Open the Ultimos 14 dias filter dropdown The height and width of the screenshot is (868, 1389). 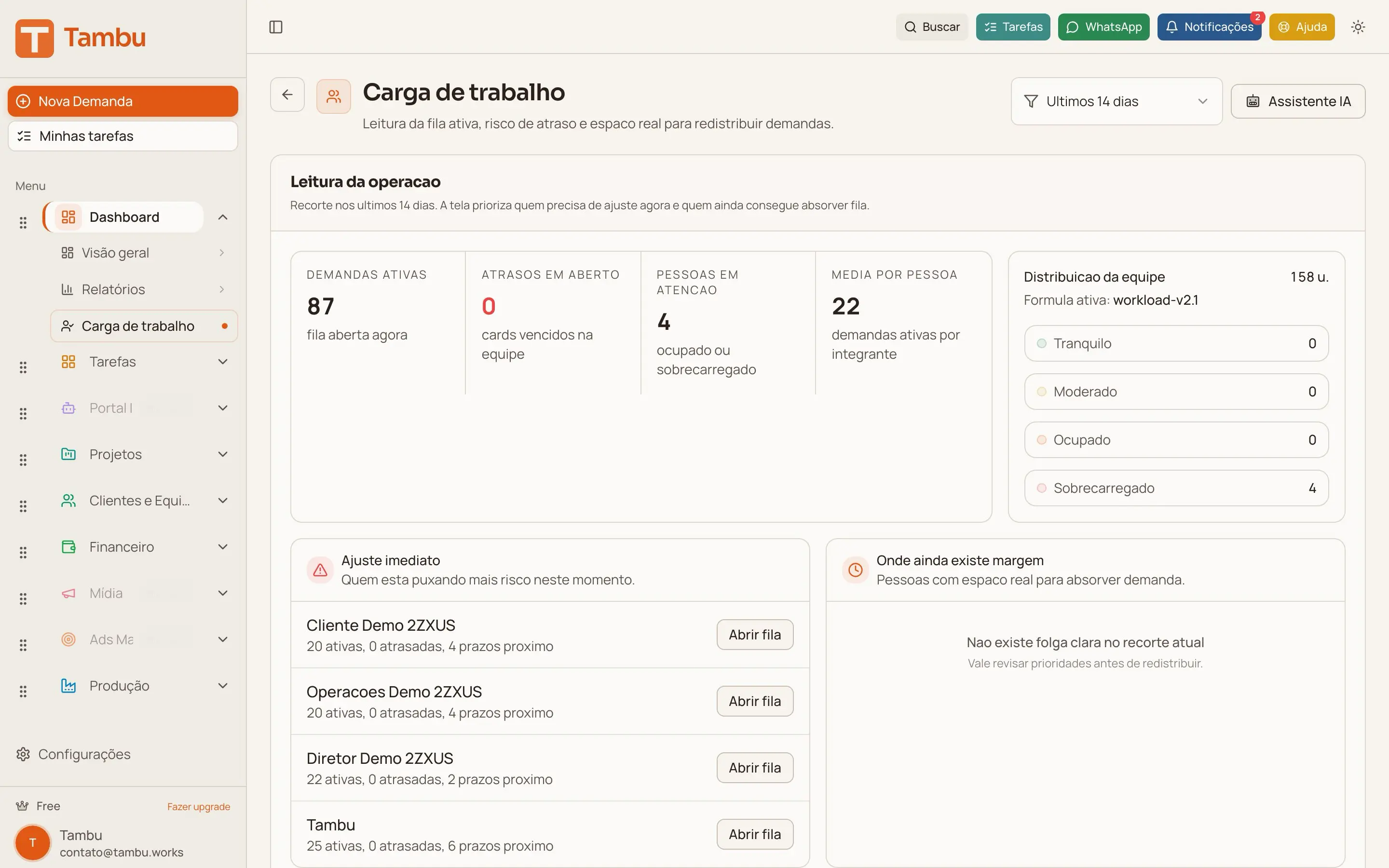(x=1116, y=101)
